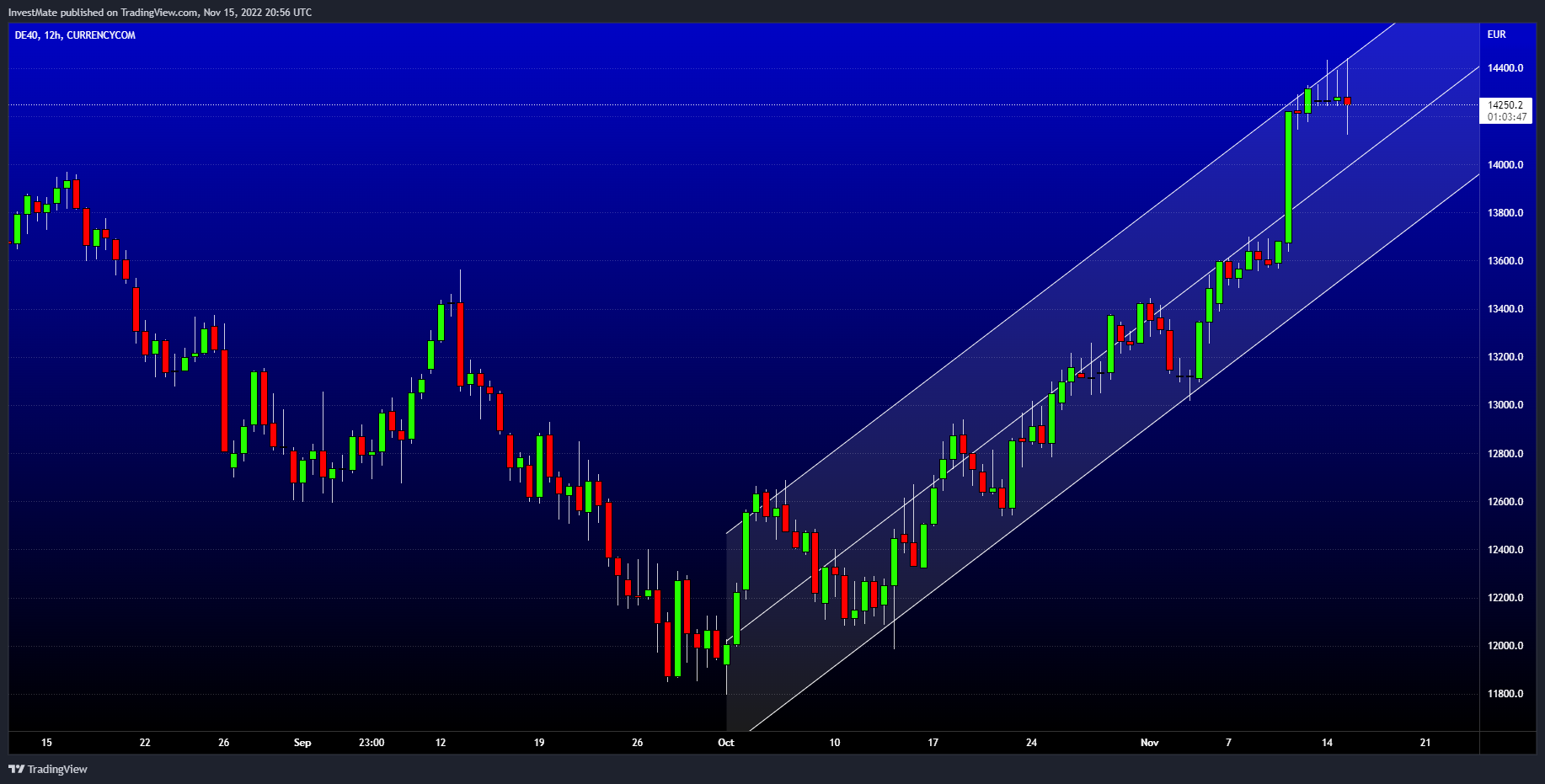Screen dimensions: 1545x784
Task: Click the Sep label on time axis
Action: [302, 743]
